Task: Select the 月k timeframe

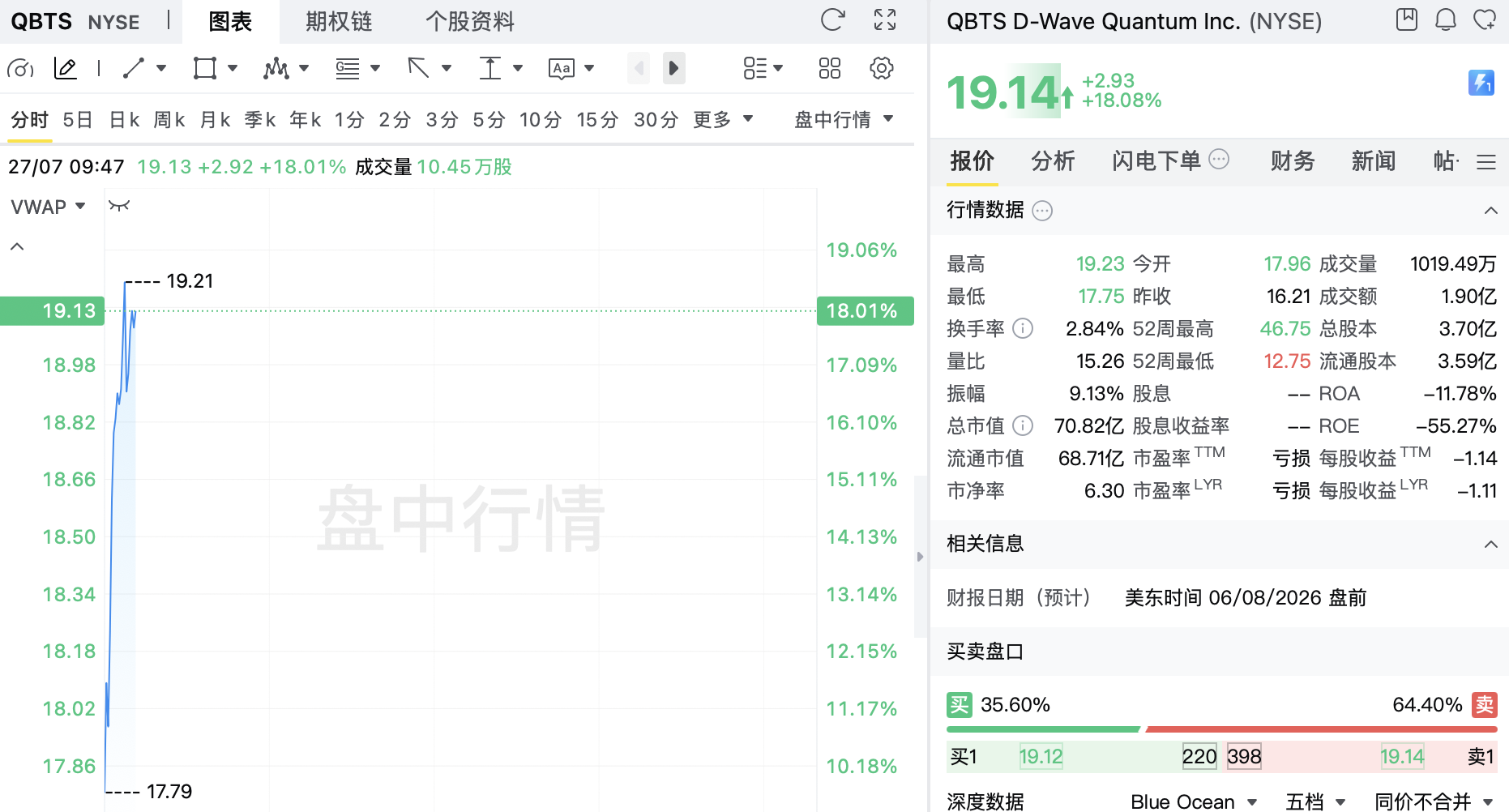Action: [x=216, y=120]
